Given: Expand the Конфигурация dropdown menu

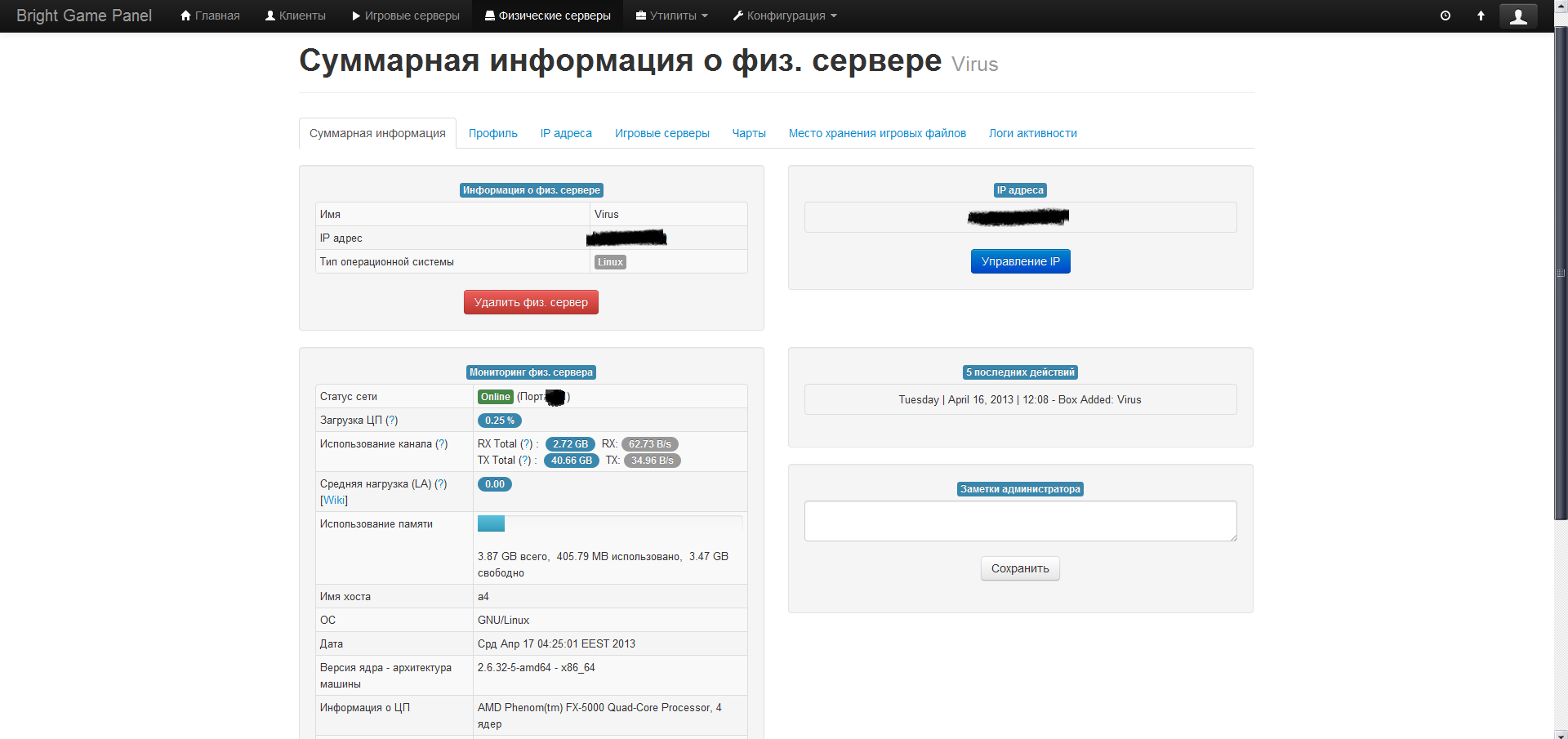Looking at the screenshot, I should [x=785, y=16].
